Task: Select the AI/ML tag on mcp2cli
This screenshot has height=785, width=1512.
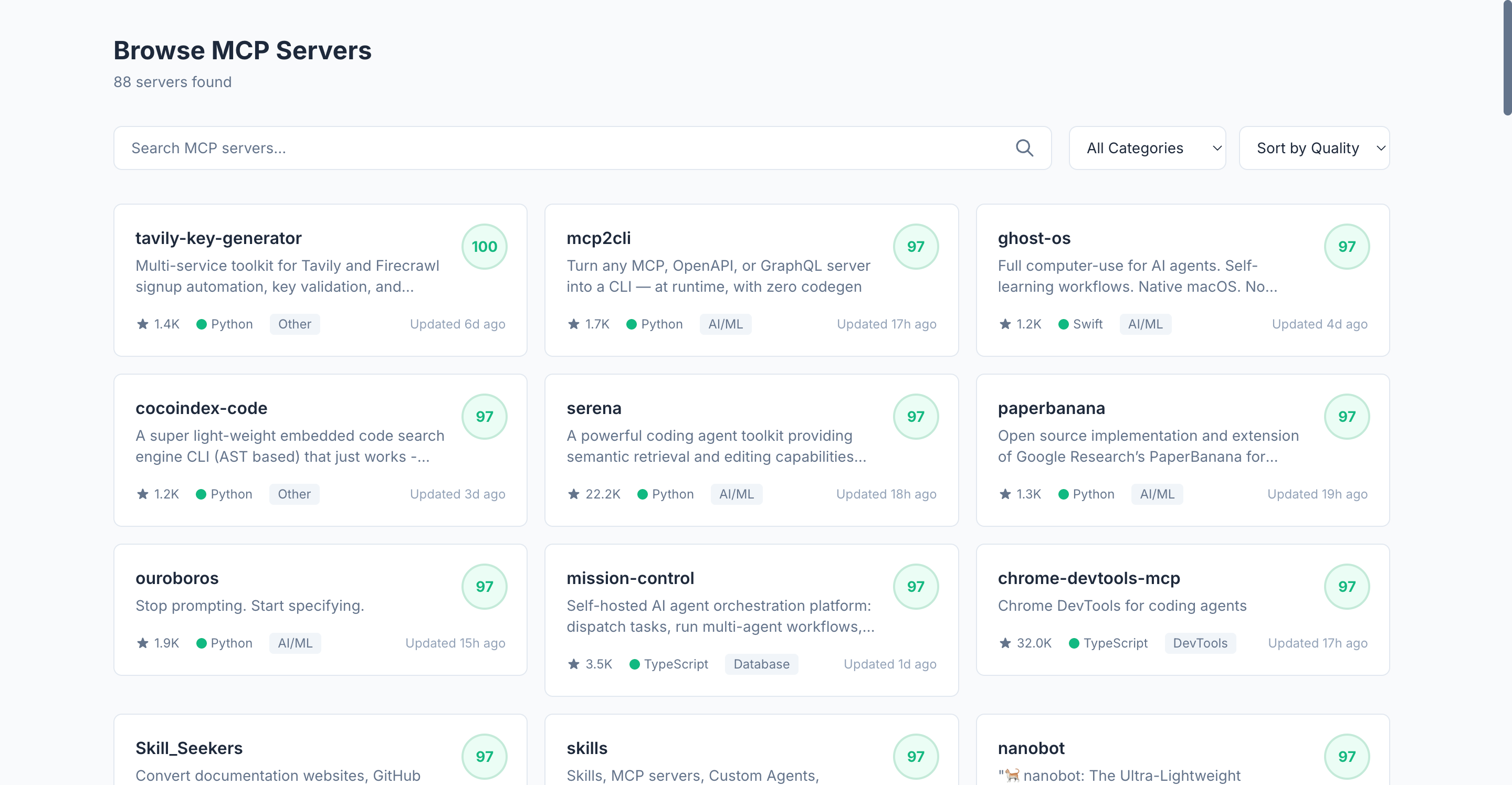Action: [726, 324]
